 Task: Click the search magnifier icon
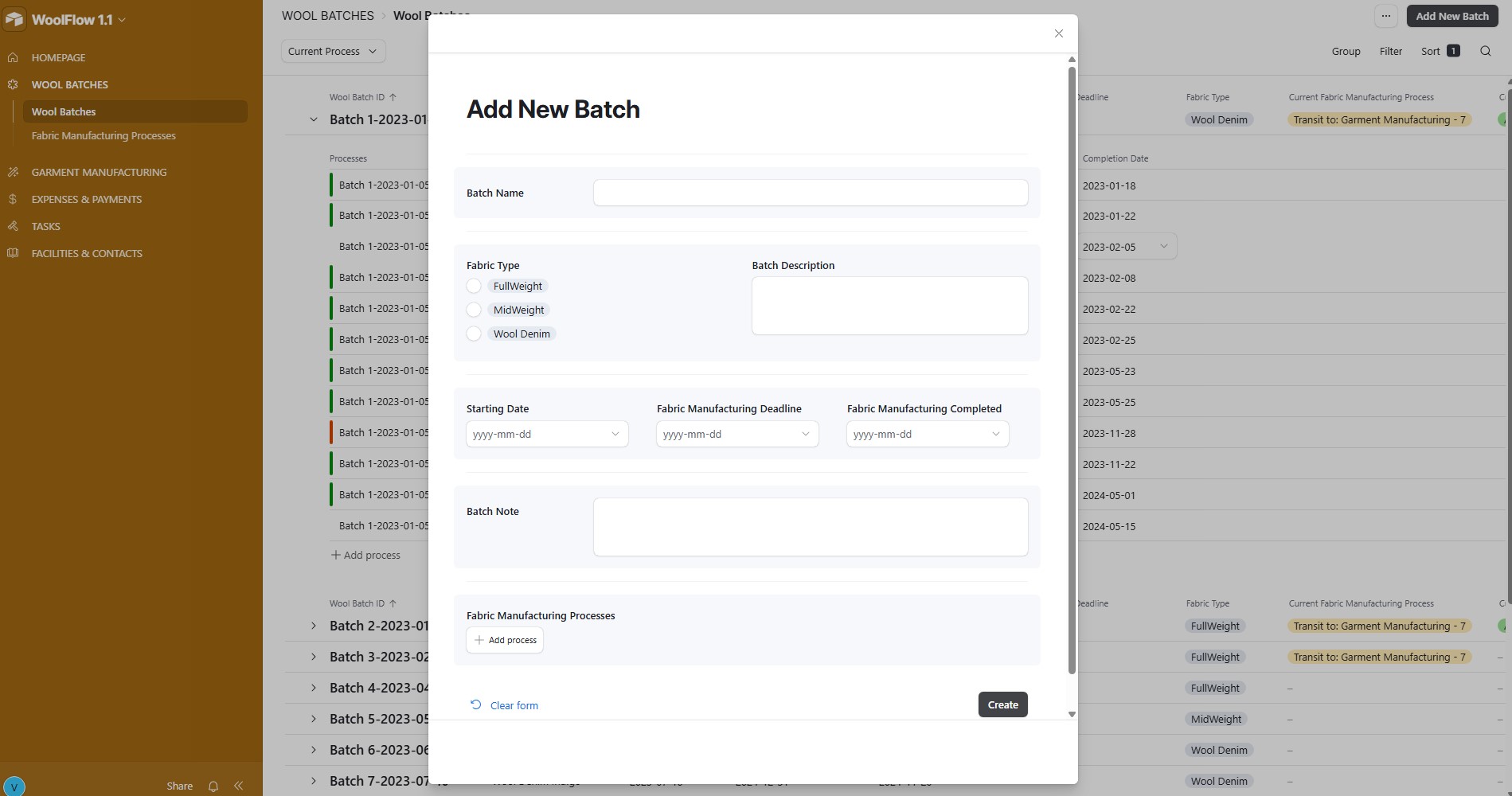point(1485,51)
